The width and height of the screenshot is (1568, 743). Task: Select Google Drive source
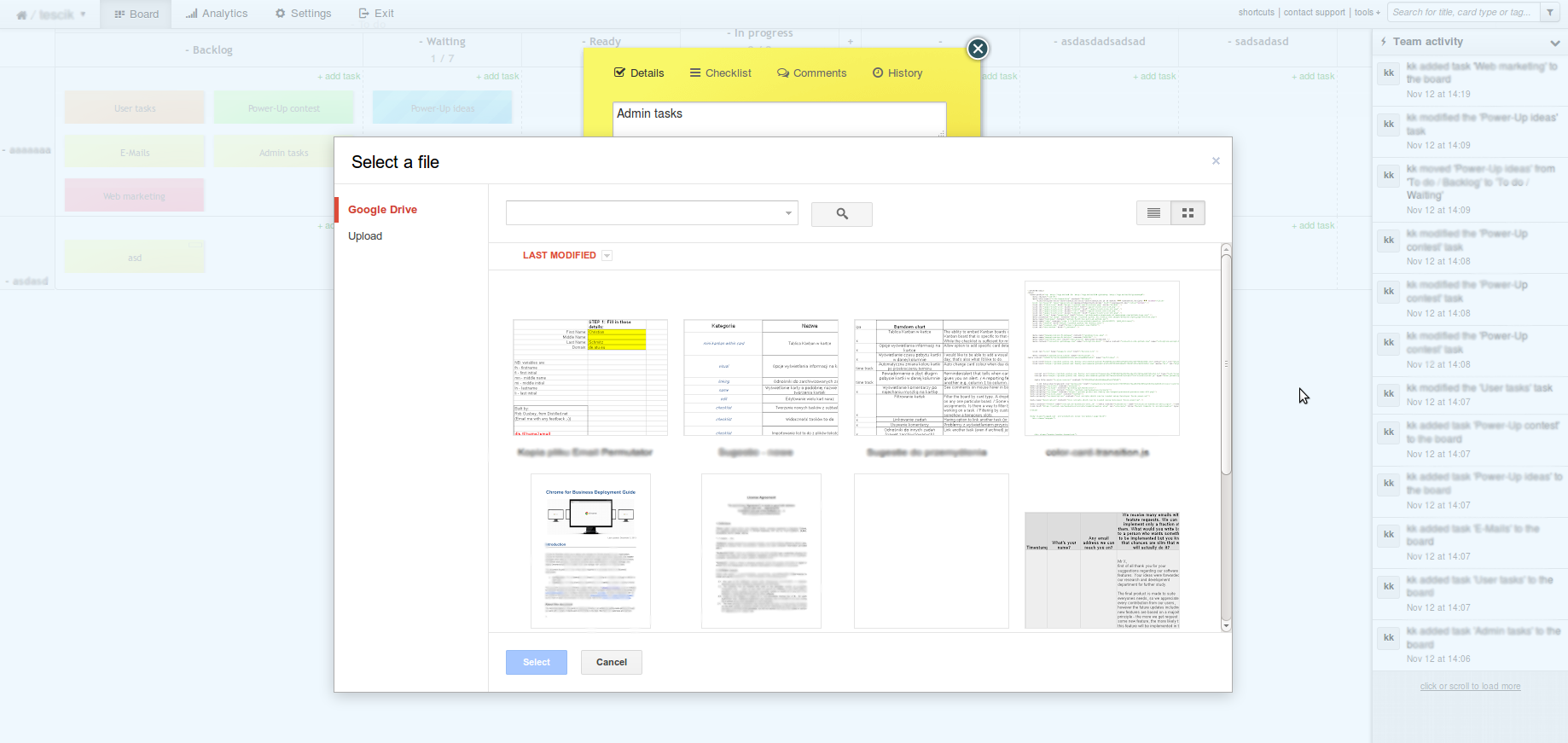(x=382, y=210)
